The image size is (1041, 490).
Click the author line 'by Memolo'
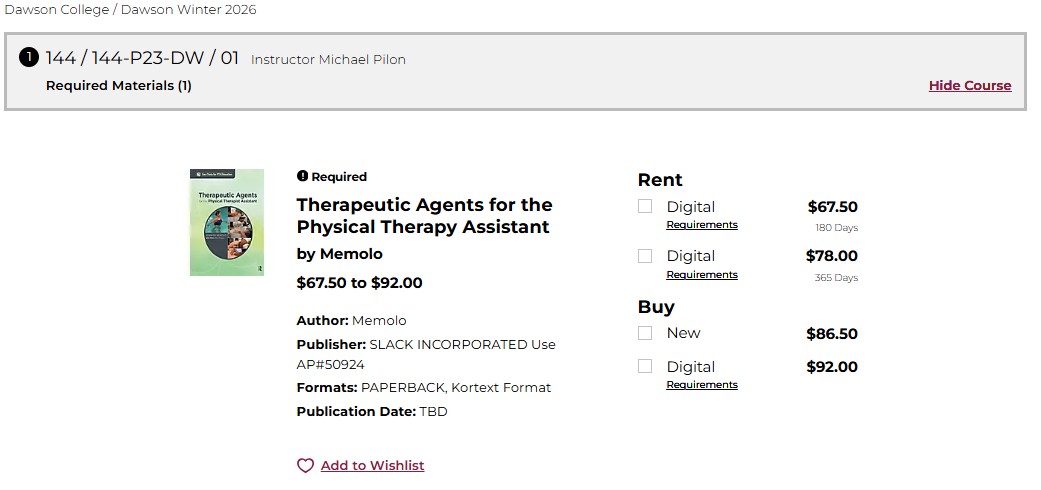click(339, 254)
